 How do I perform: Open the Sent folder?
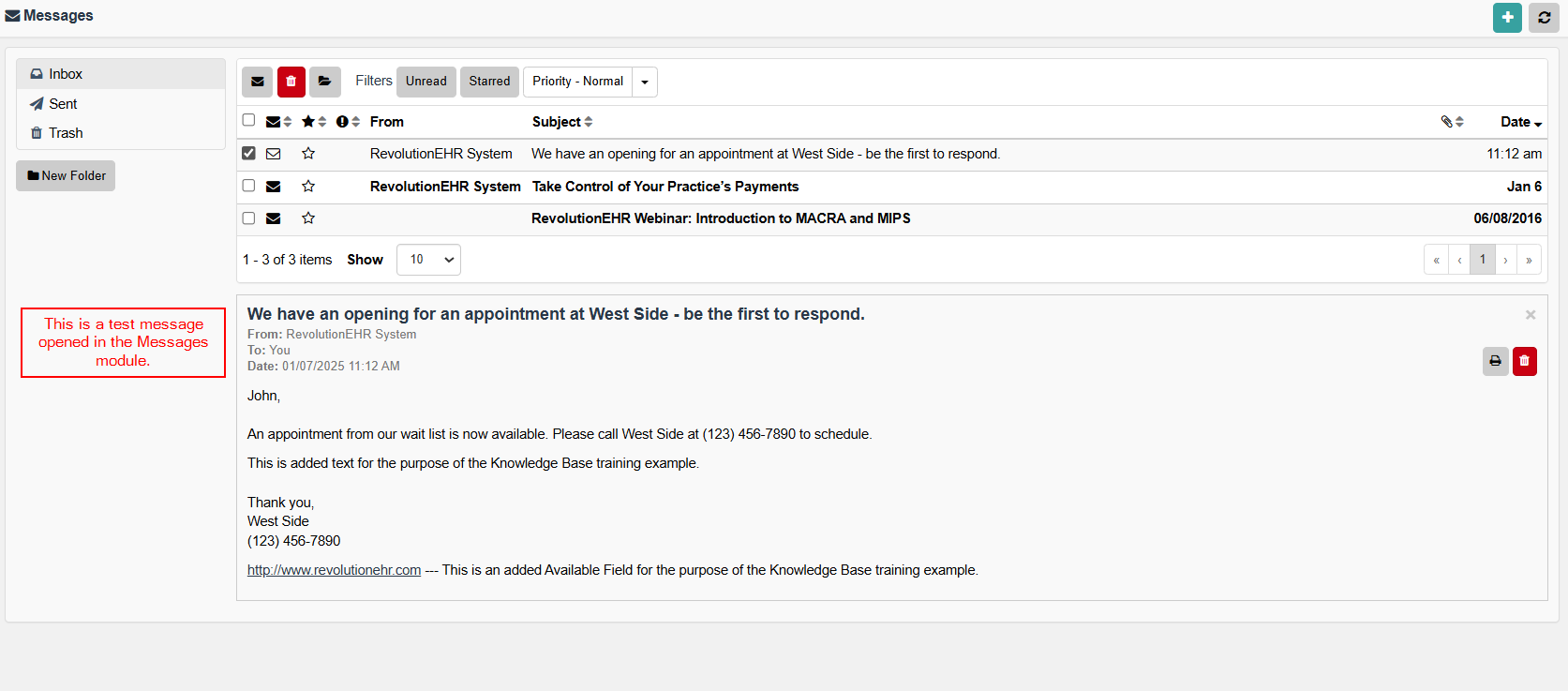pyautogui.click(x=63, y=104)
